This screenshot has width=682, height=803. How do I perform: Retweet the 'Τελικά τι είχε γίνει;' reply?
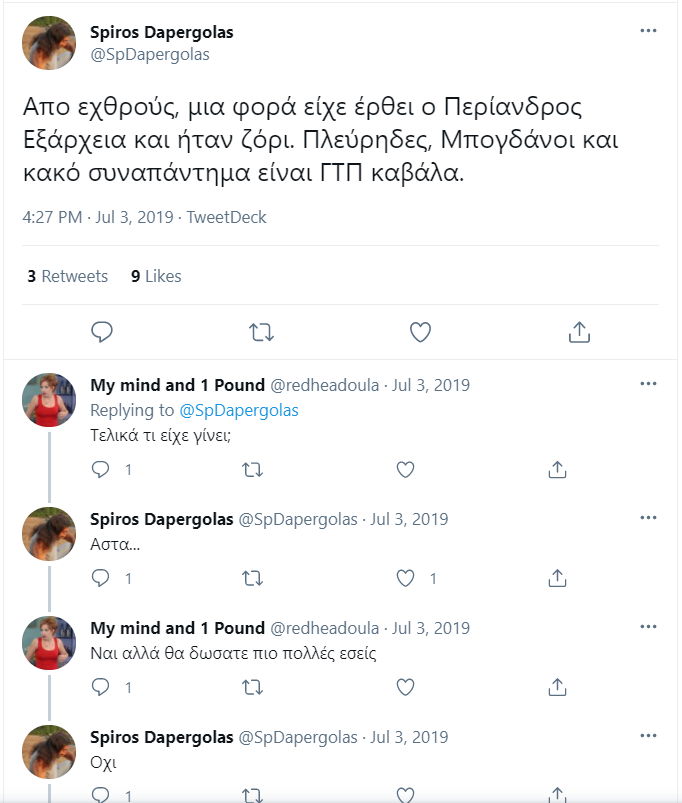[252, 470]
